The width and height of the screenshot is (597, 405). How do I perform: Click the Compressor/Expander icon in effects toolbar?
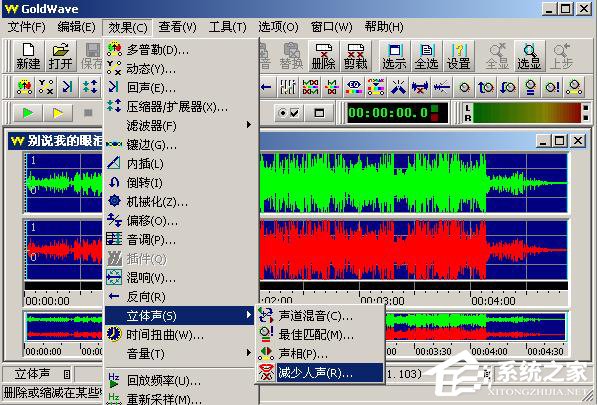(90, 87)
